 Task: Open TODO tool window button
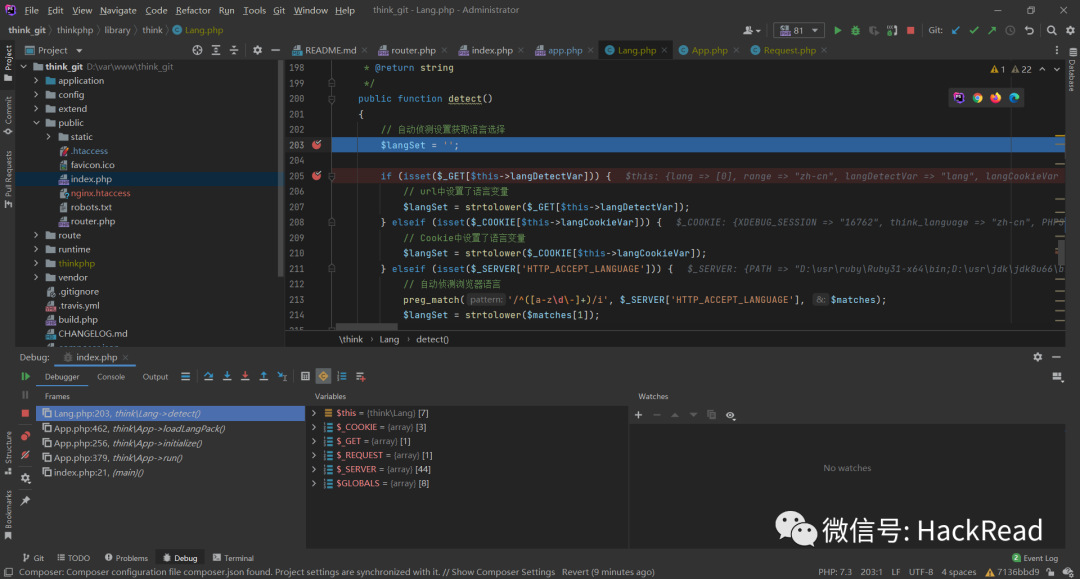click(74, 558)
